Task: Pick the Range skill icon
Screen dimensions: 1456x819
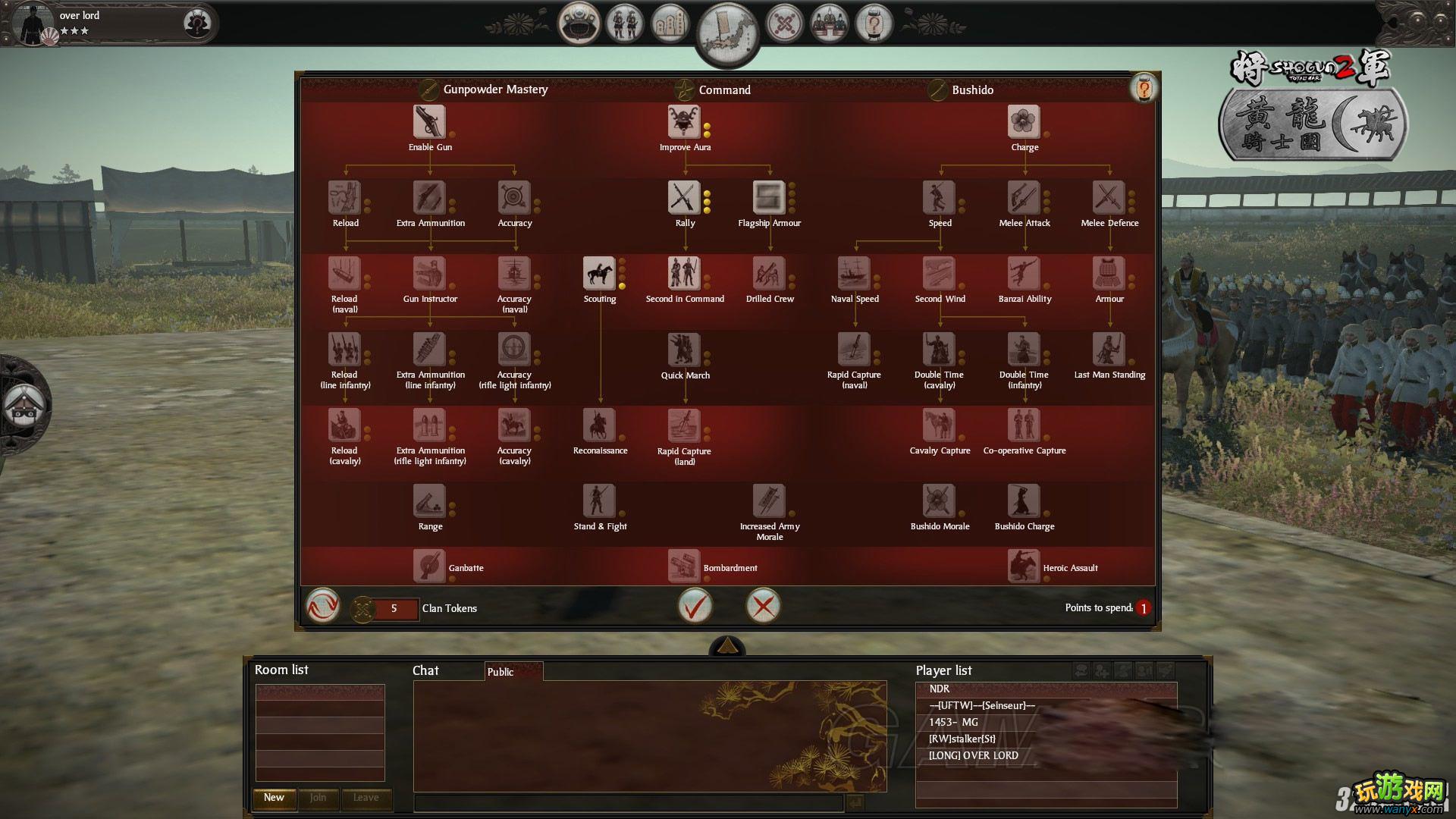Action: (429, 500)
